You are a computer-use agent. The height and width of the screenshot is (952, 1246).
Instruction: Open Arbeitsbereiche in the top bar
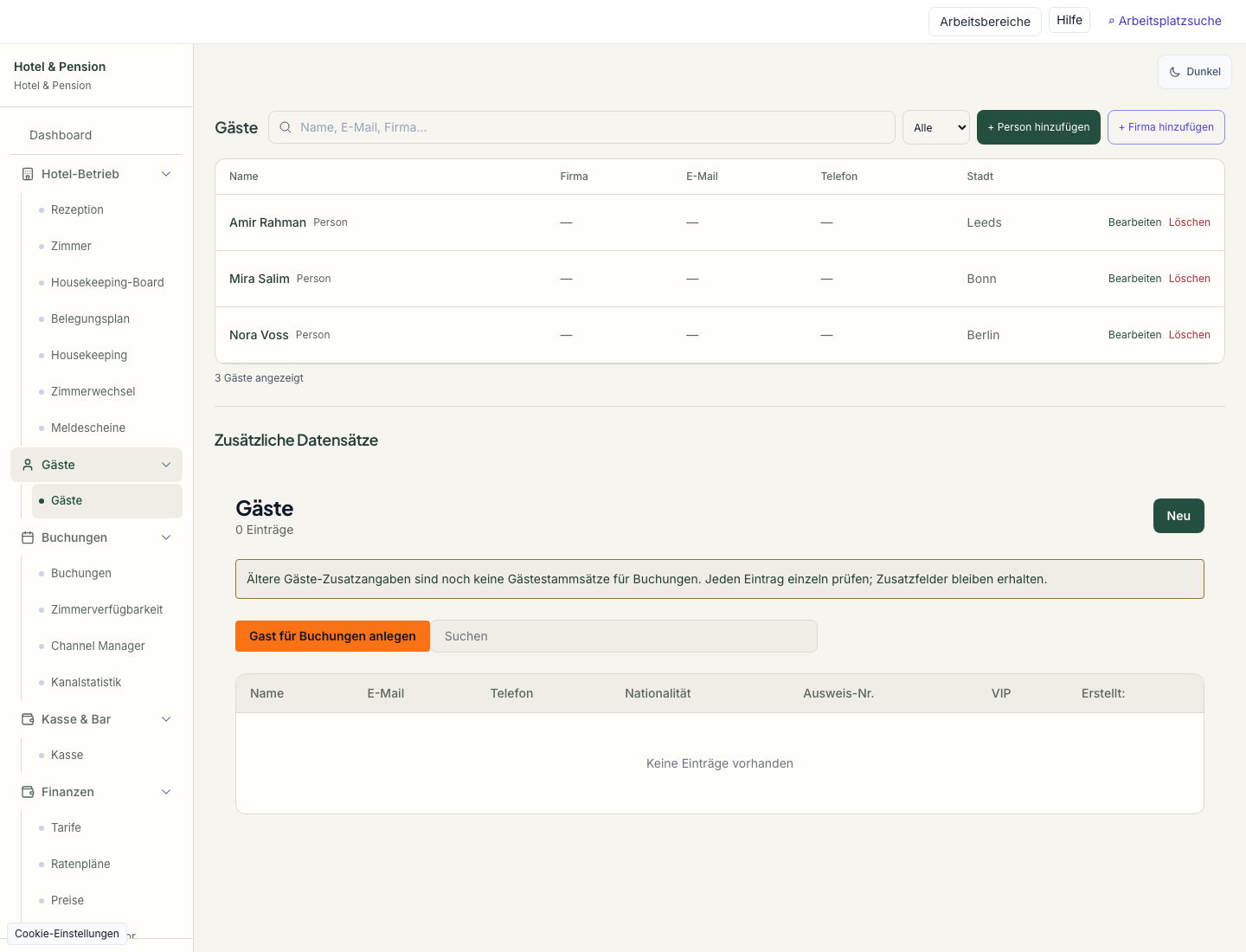click(985, 22)
